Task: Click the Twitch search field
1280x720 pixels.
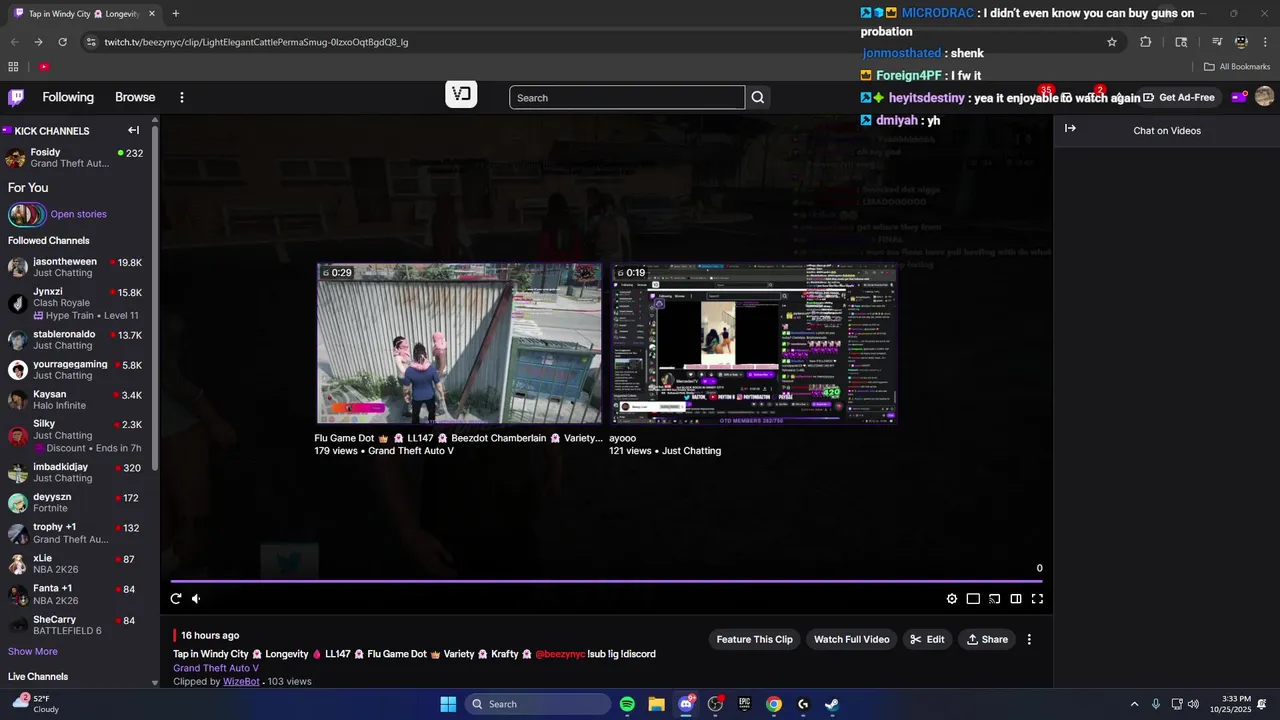Action: [627, 97]
